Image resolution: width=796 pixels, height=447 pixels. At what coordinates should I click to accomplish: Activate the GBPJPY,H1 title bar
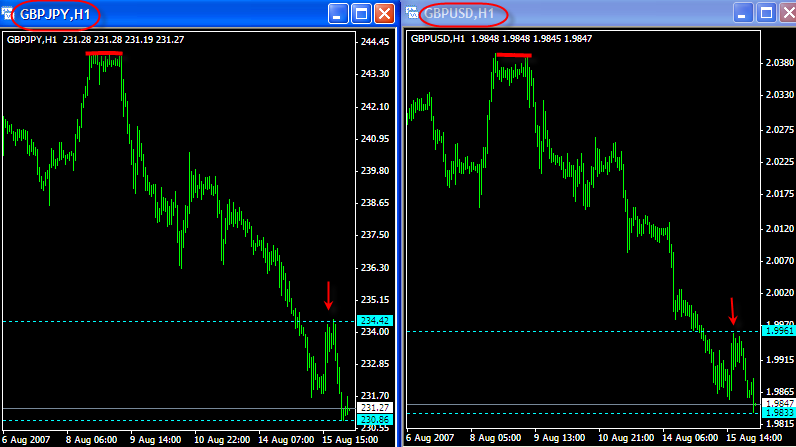tap(200, 14)
